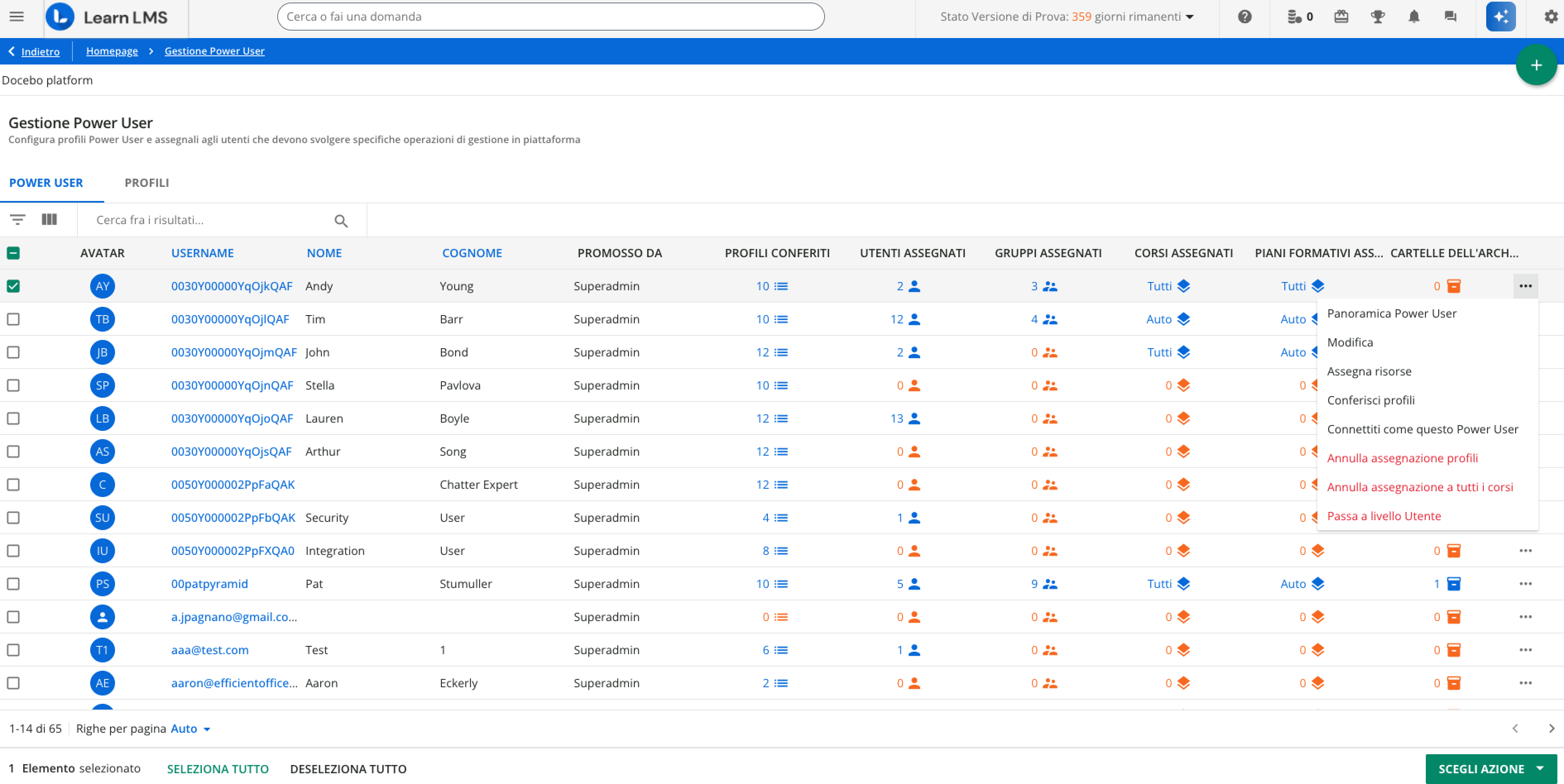Open the trophy gamification icon

click(x=1378, y=17)
